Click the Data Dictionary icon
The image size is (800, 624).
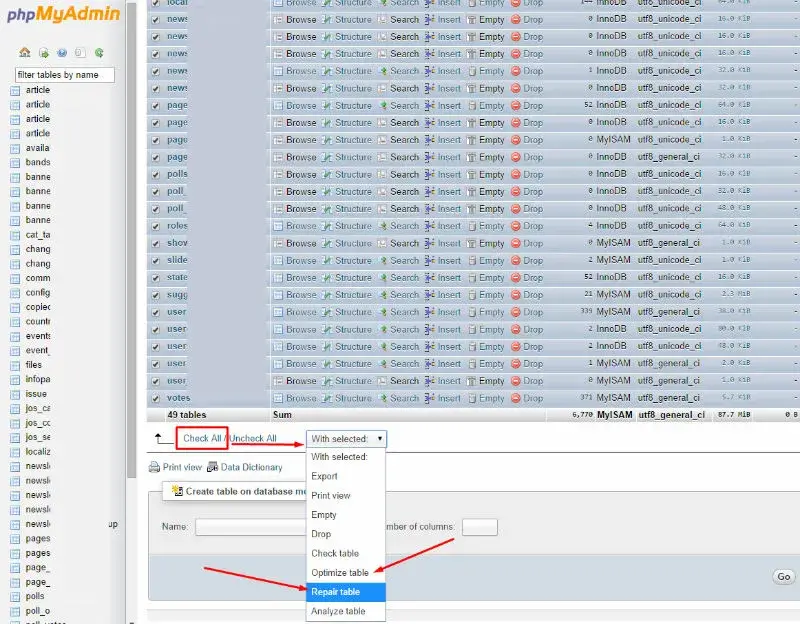pyautogui.click(x=213, y=467)
